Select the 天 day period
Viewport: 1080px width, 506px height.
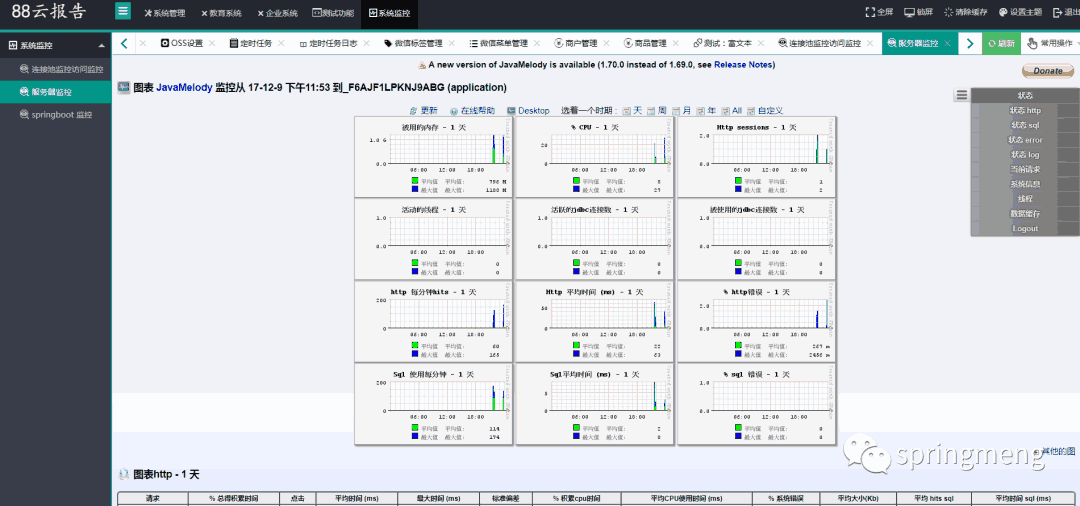pyautogui.click(x=632, y=111)
